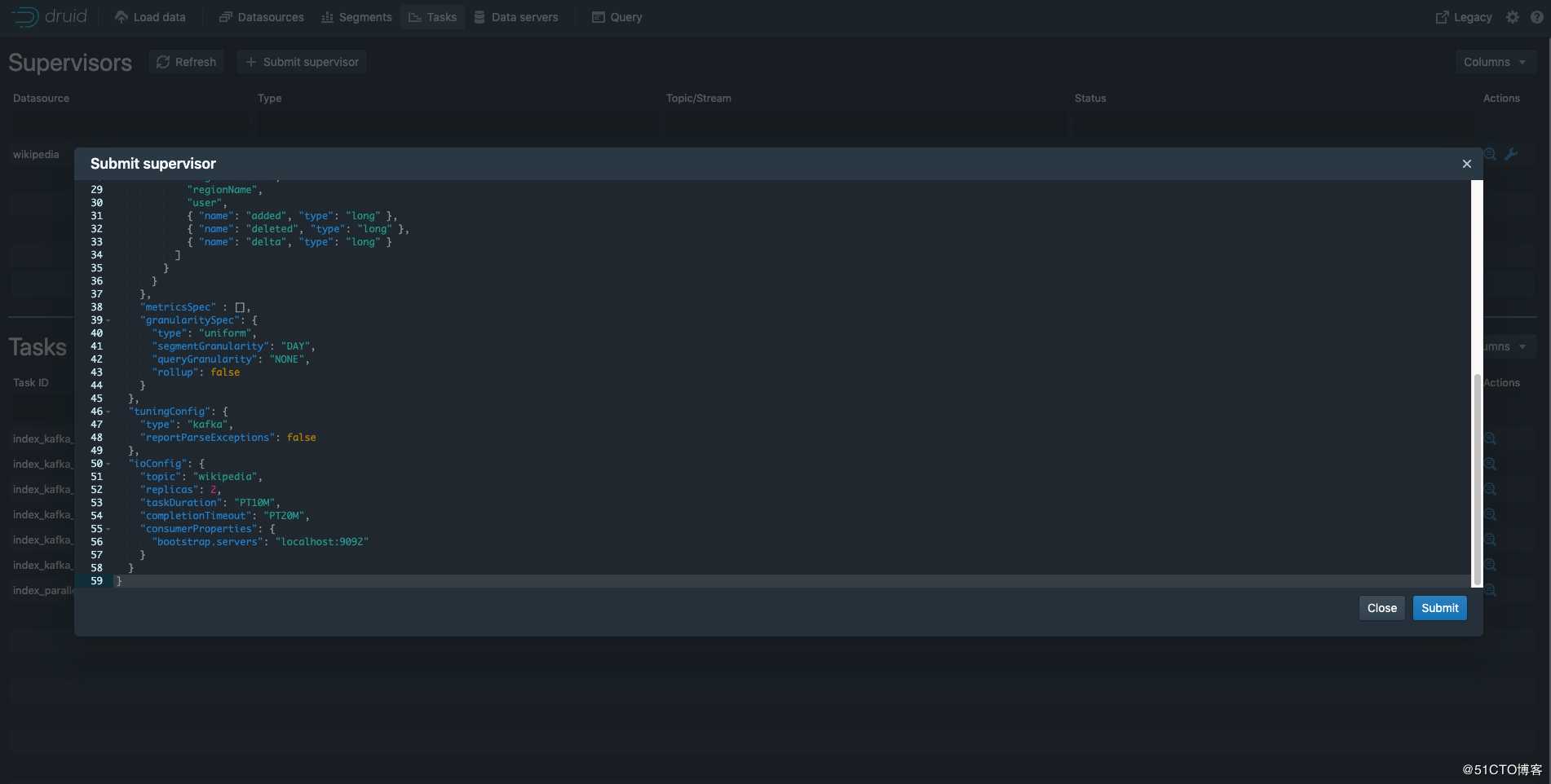Open the Segments view

point(356,17)
